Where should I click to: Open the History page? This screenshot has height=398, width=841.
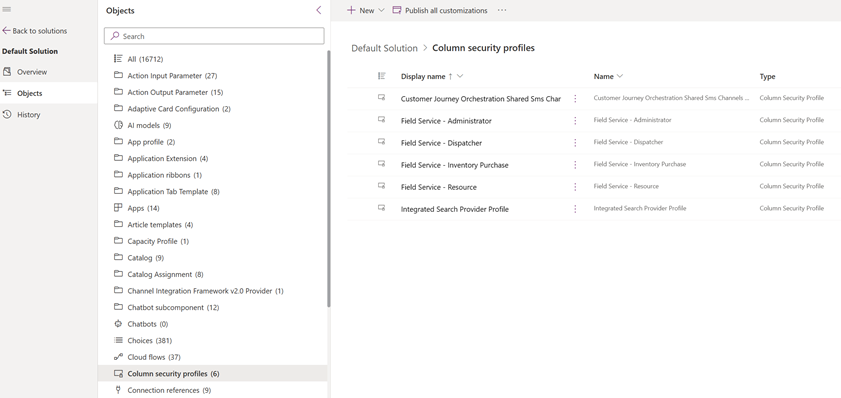tap(28, 115)
